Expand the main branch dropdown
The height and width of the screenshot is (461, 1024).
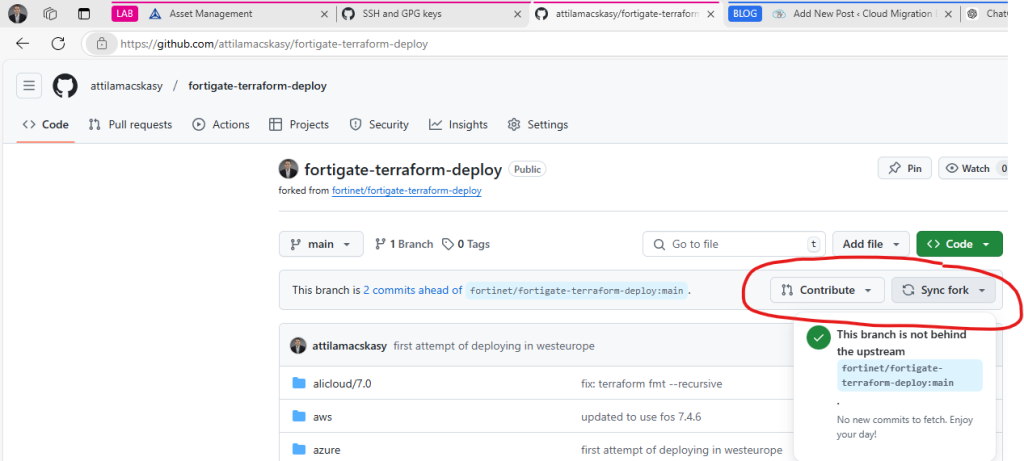(321, 244)
